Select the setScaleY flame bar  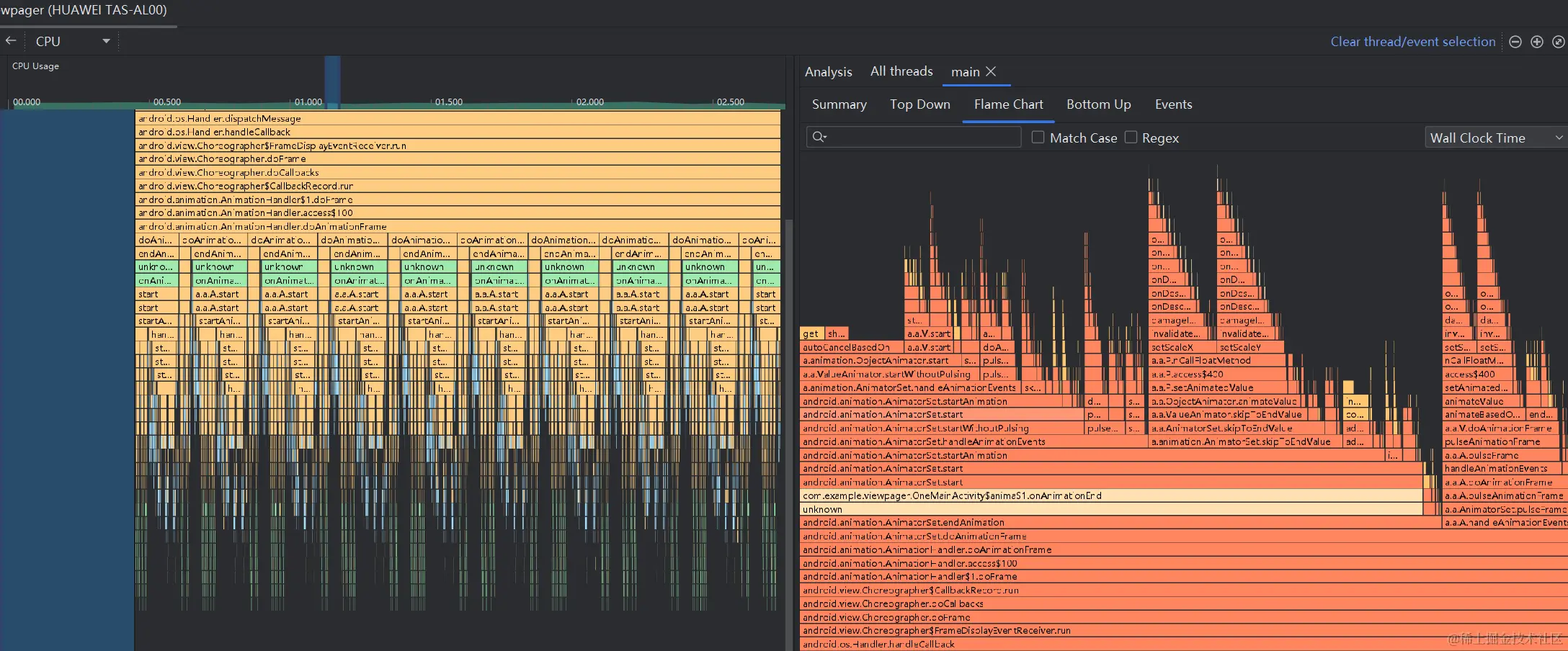[1251, 347]
